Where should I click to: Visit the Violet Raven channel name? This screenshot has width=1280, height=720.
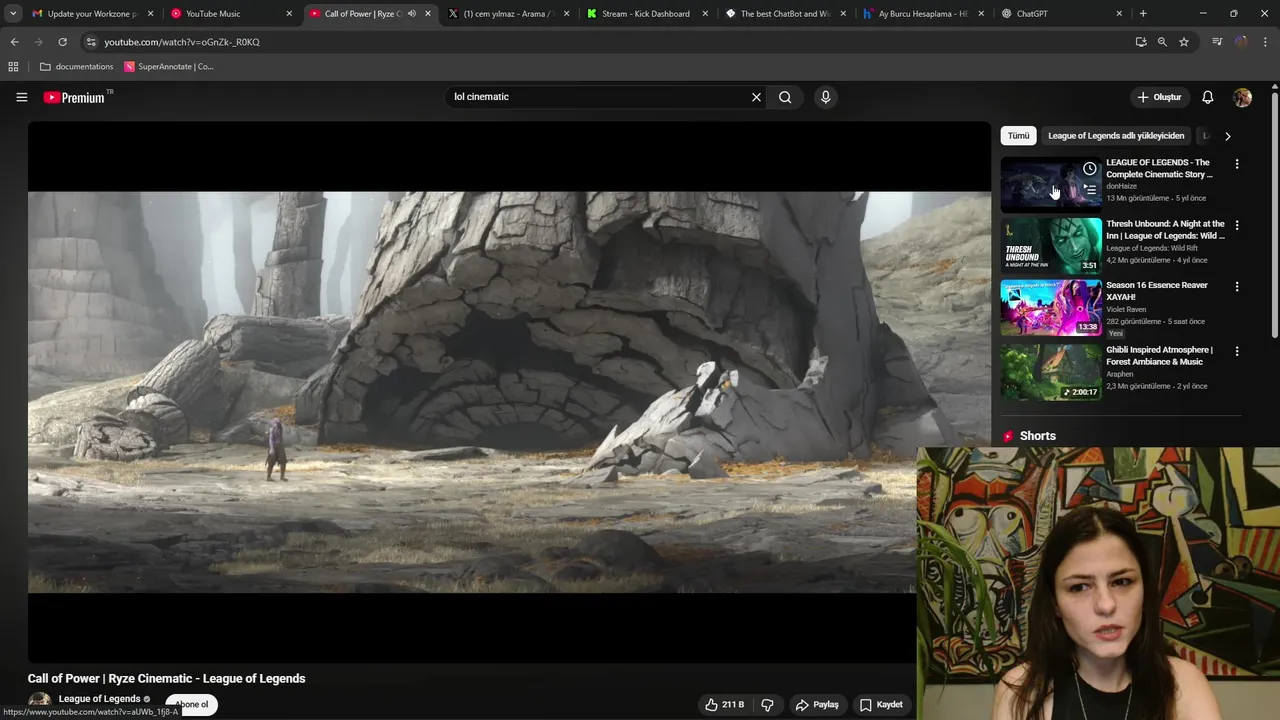pyautogui.click(x=1126, y=309)
